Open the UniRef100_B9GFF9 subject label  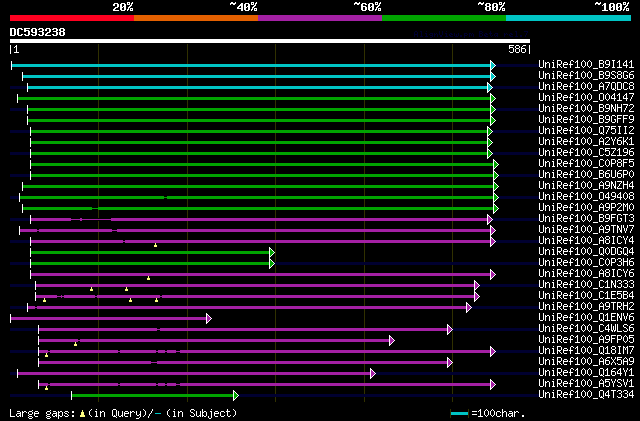pyautogui.click(x=586, y=119)
